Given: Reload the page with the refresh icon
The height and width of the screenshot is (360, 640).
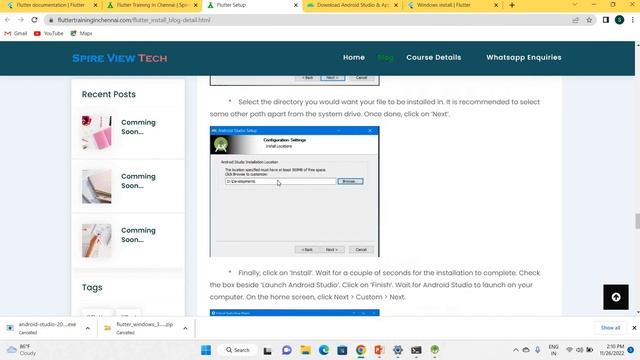Looking at the screenshot, I should coord(34,20).
